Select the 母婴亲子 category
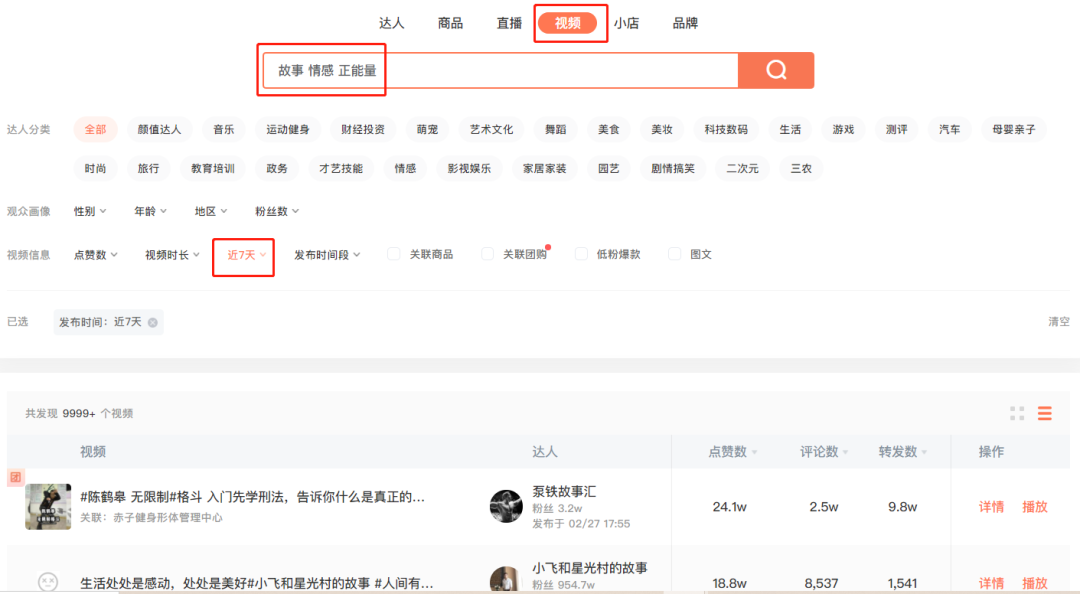 (x=1014, y=130)
